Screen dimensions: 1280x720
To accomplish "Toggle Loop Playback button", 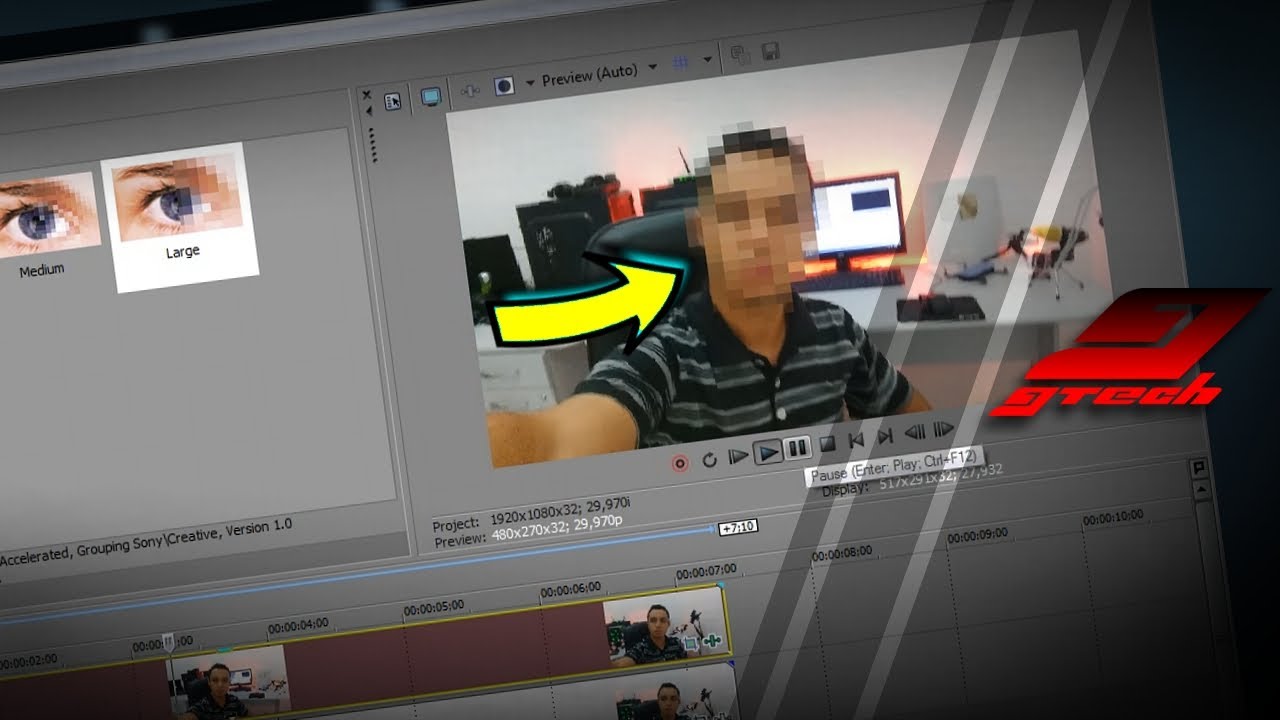I will 710,460.
